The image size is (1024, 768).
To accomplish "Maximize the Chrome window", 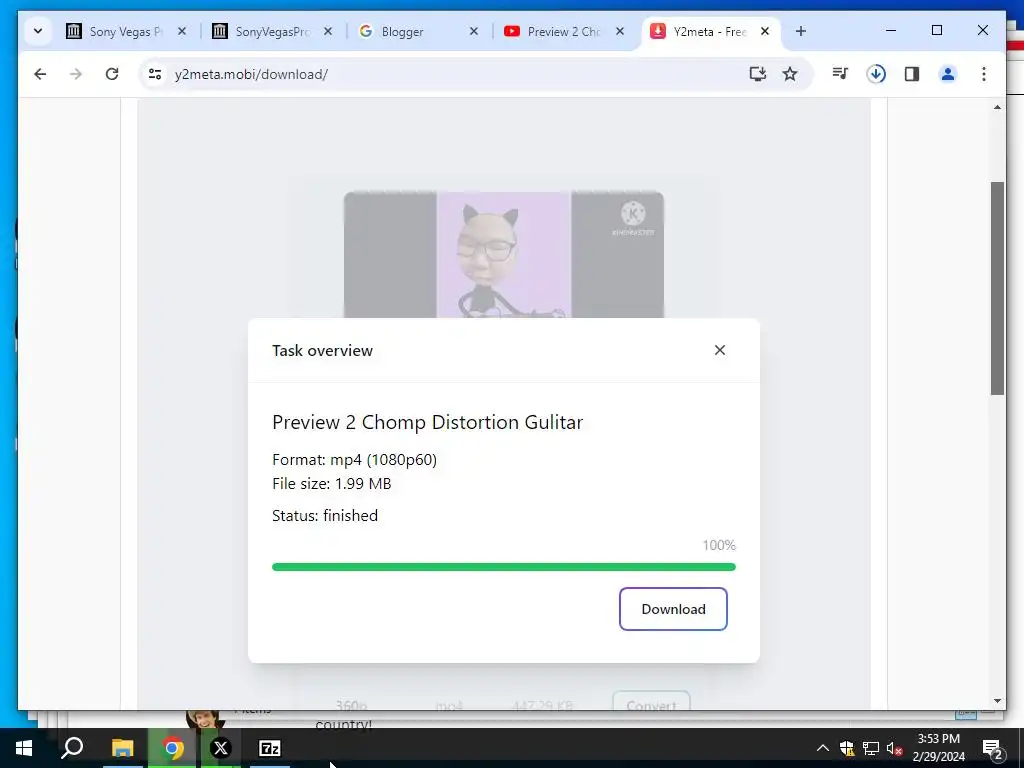I will 936,31.
